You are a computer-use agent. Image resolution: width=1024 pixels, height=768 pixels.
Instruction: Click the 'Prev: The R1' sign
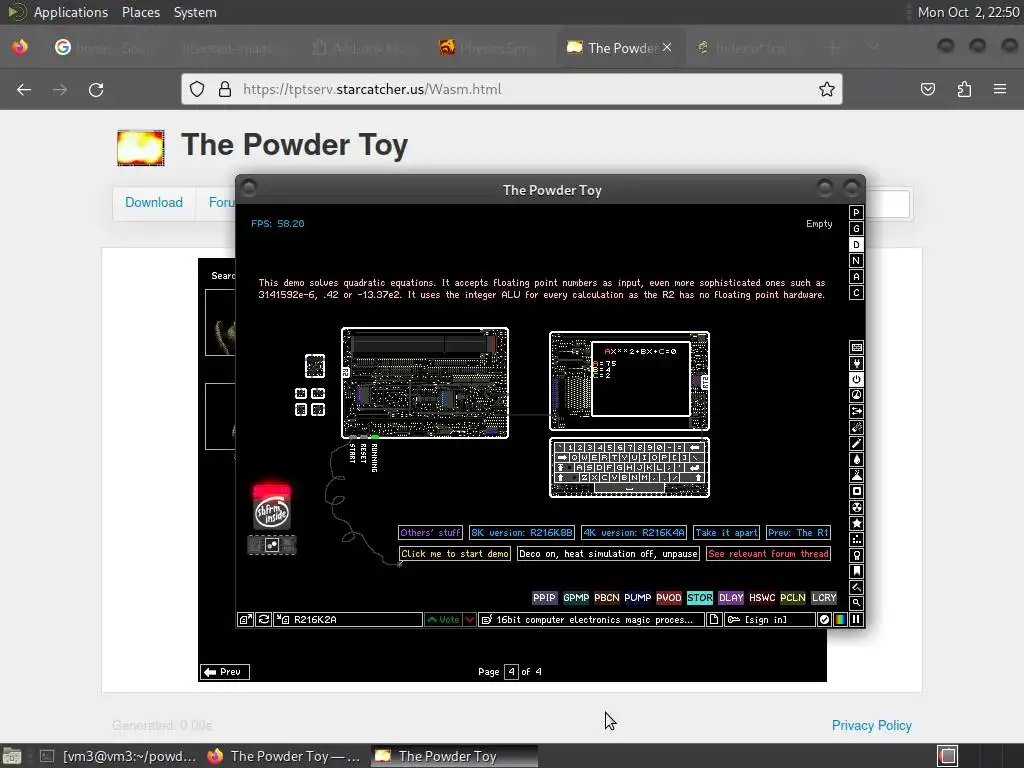(798, 533)
